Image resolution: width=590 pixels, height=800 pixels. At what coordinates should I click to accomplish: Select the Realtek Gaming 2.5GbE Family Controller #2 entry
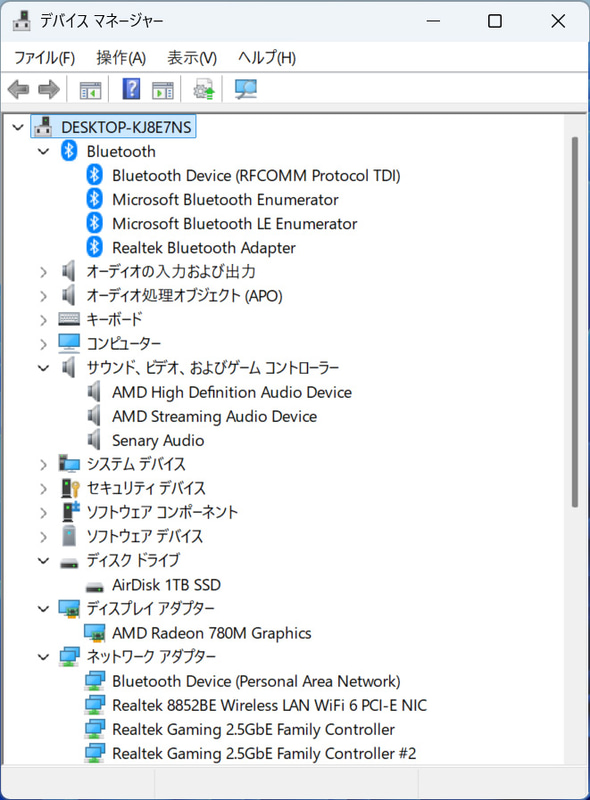tap(261, 753)
